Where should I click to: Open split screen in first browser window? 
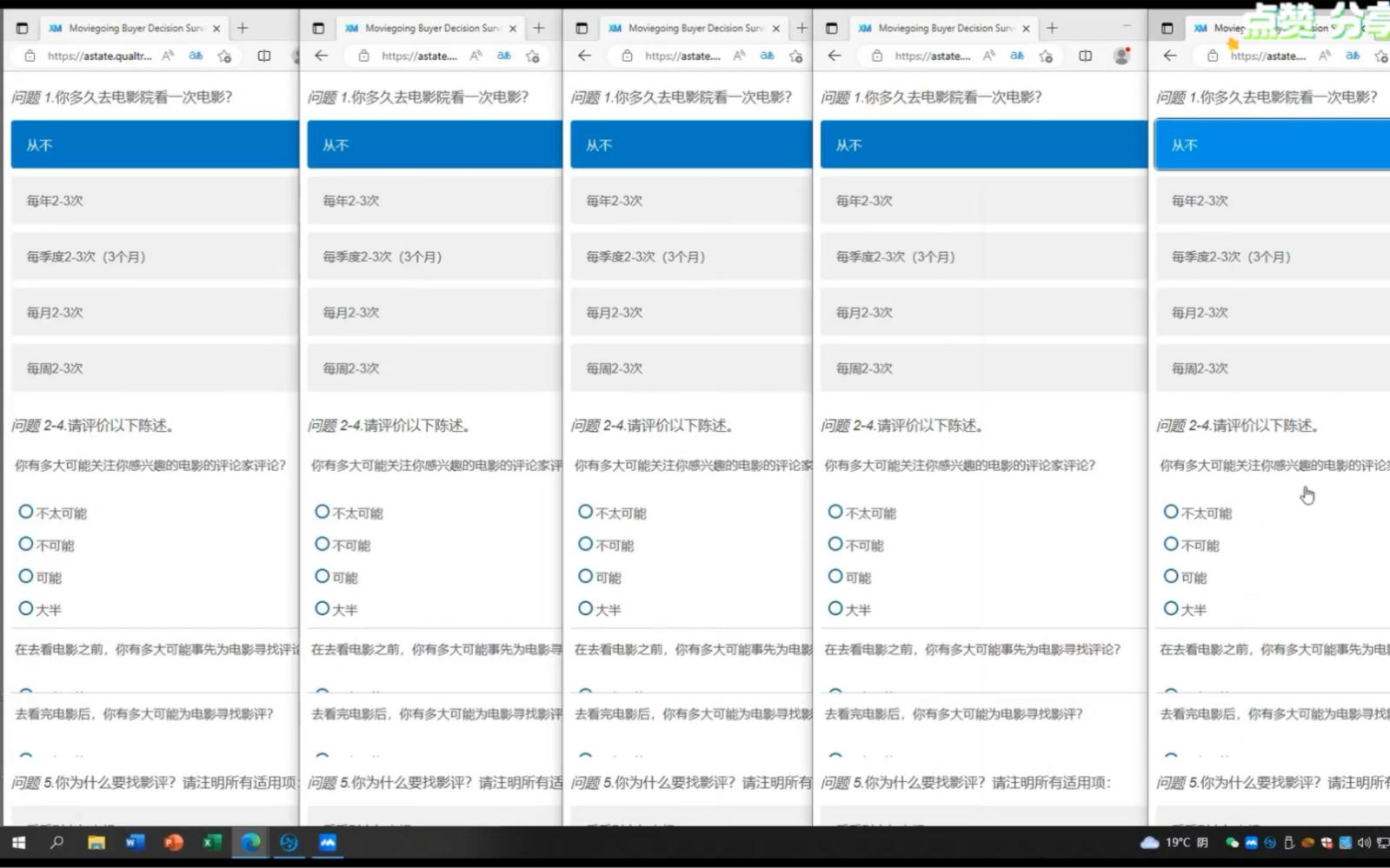(x=263, y=56)
